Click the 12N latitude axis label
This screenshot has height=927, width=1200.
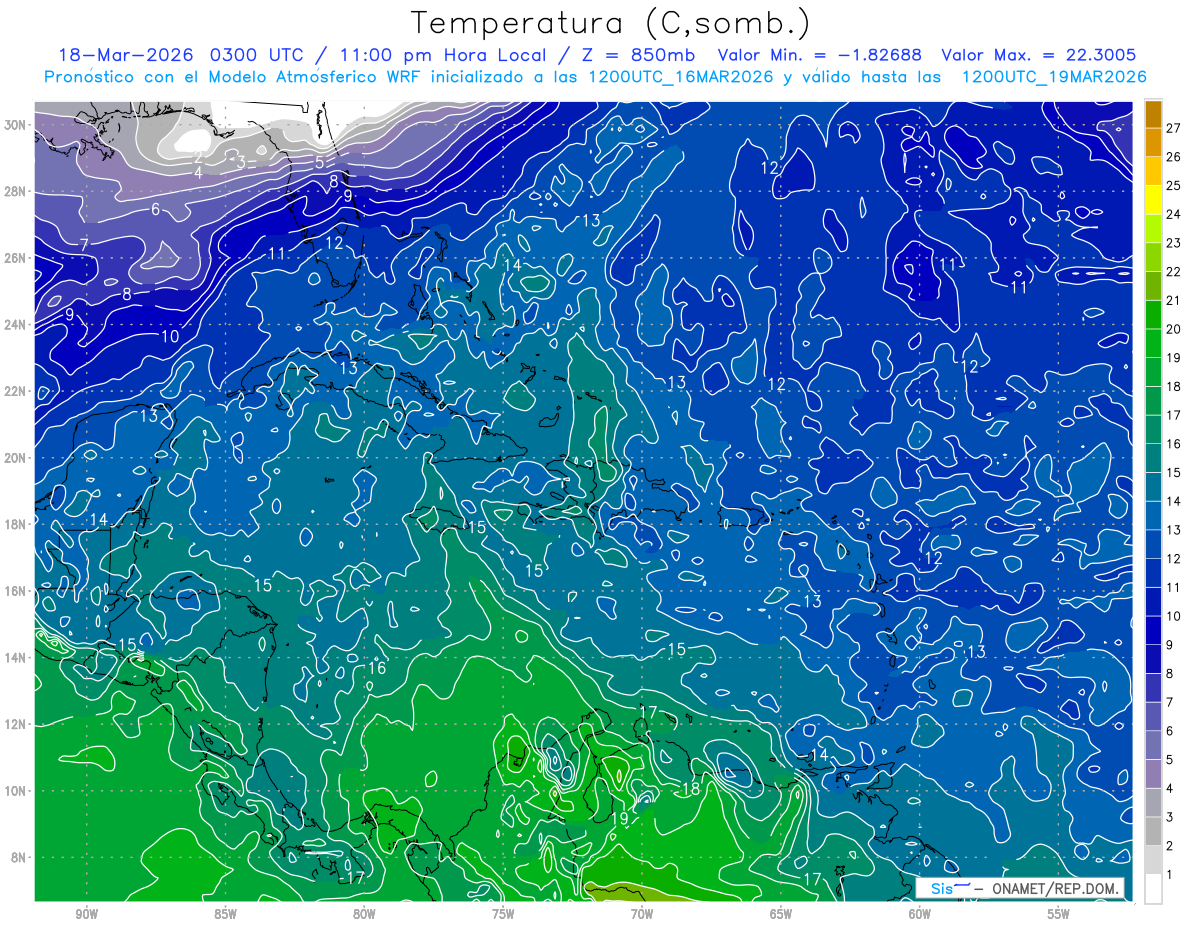tap(15, 724)
